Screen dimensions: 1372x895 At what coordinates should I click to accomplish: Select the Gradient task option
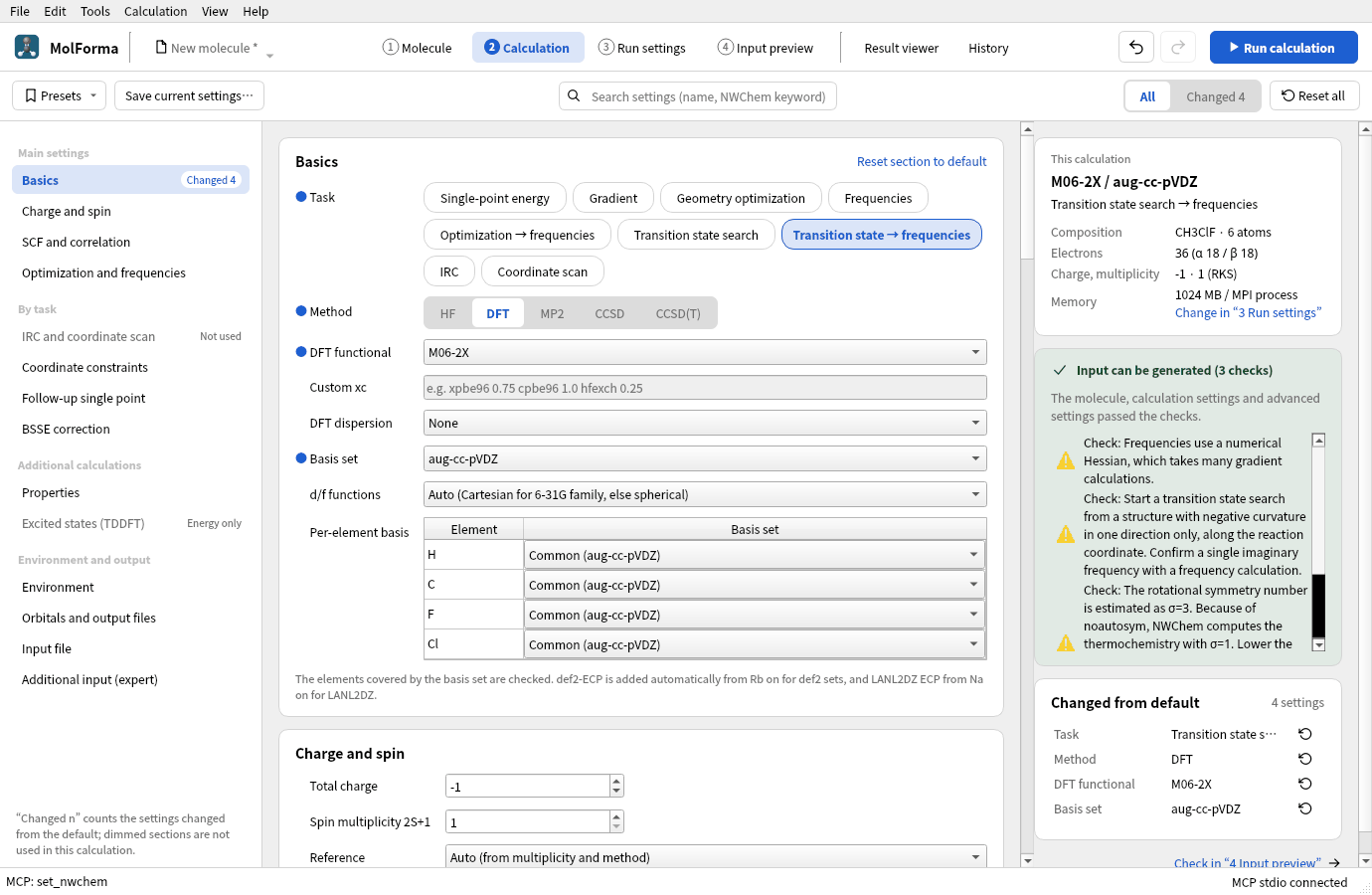[613, 198]
